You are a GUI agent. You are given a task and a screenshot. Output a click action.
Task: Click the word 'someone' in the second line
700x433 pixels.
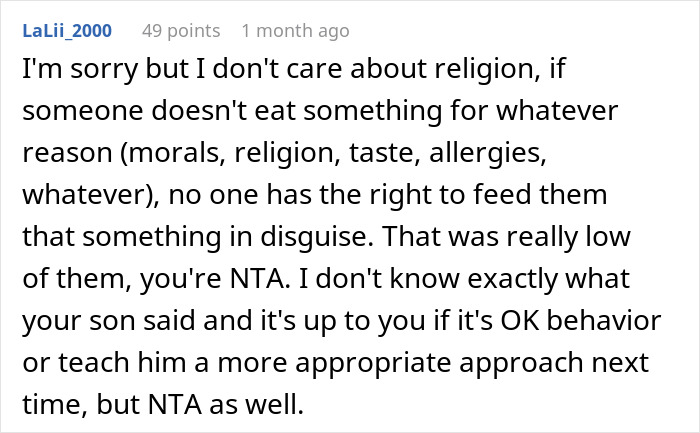[x=83, y=111]
